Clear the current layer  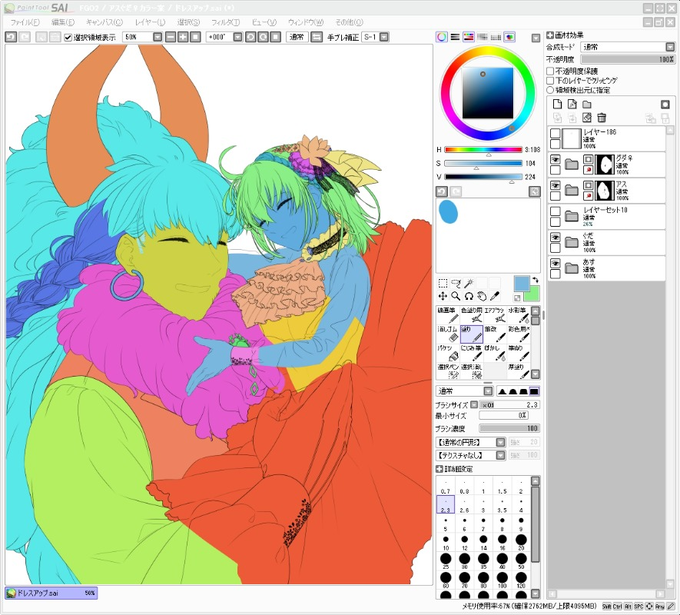point(587,118)
